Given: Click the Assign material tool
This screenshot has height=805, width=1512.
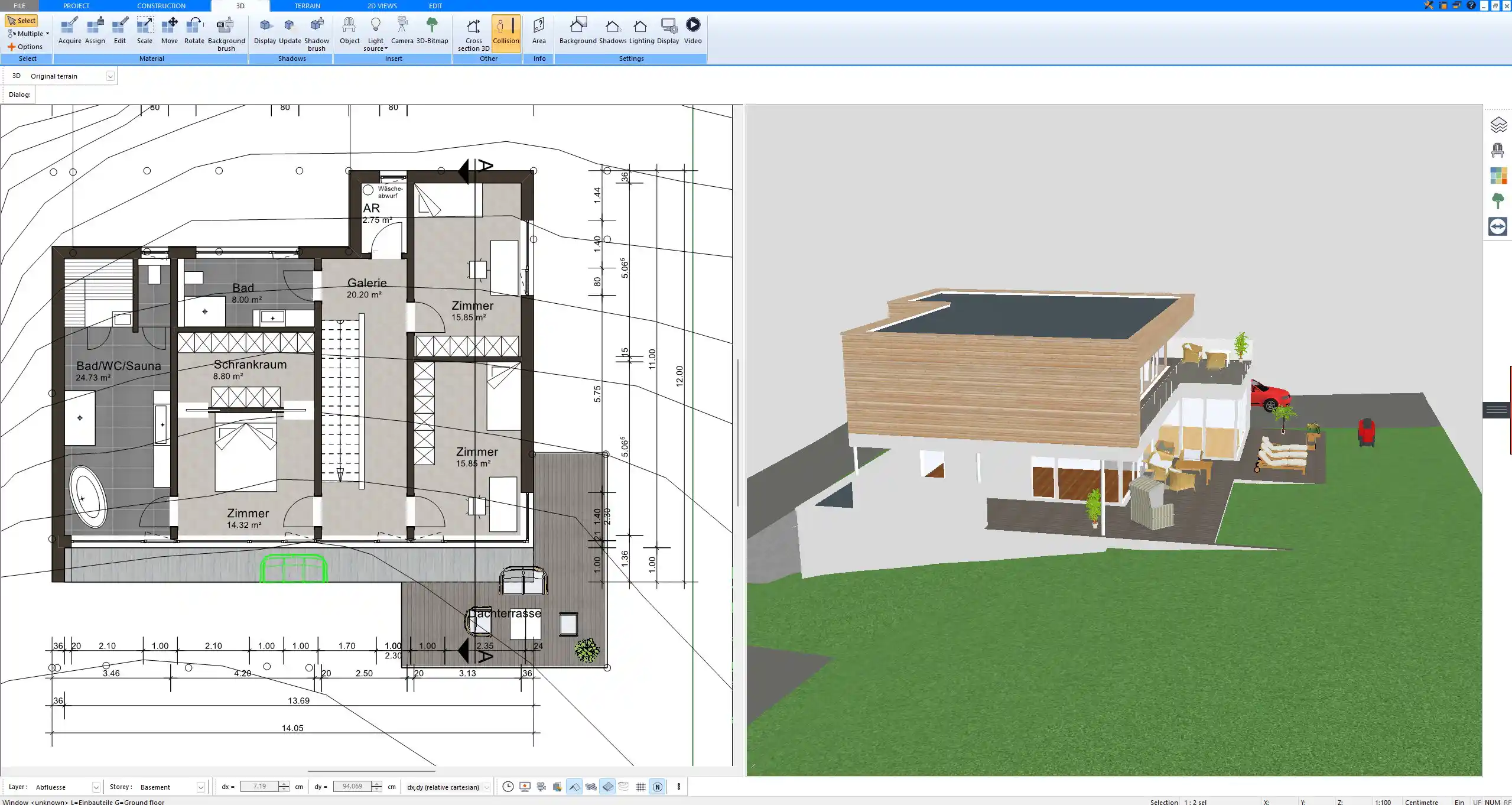Looking at the screenshot, I should click(x=95, y=31).
